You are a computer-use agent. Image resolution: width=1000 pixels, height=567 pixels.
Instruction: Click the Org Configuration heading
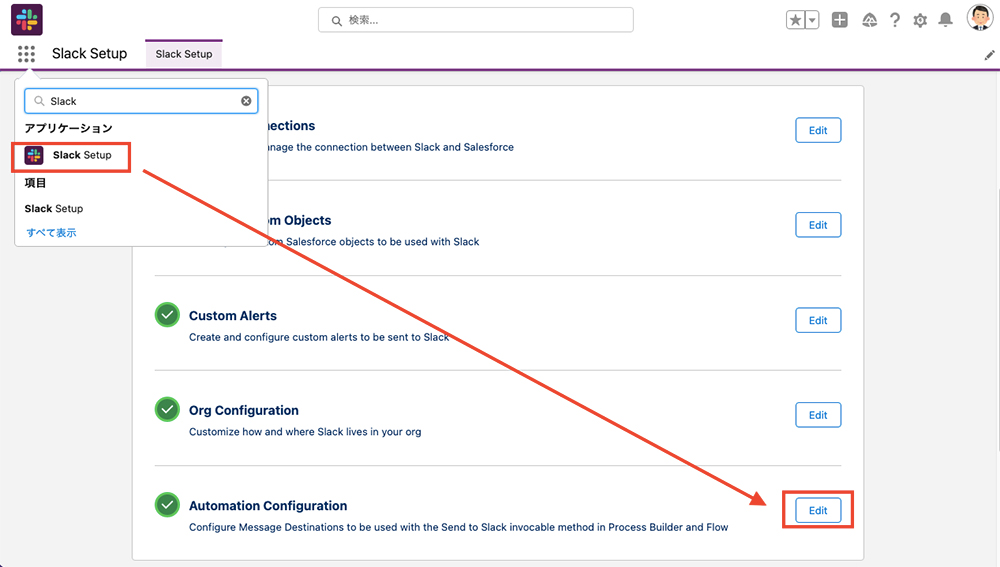(x=244, y=410)
